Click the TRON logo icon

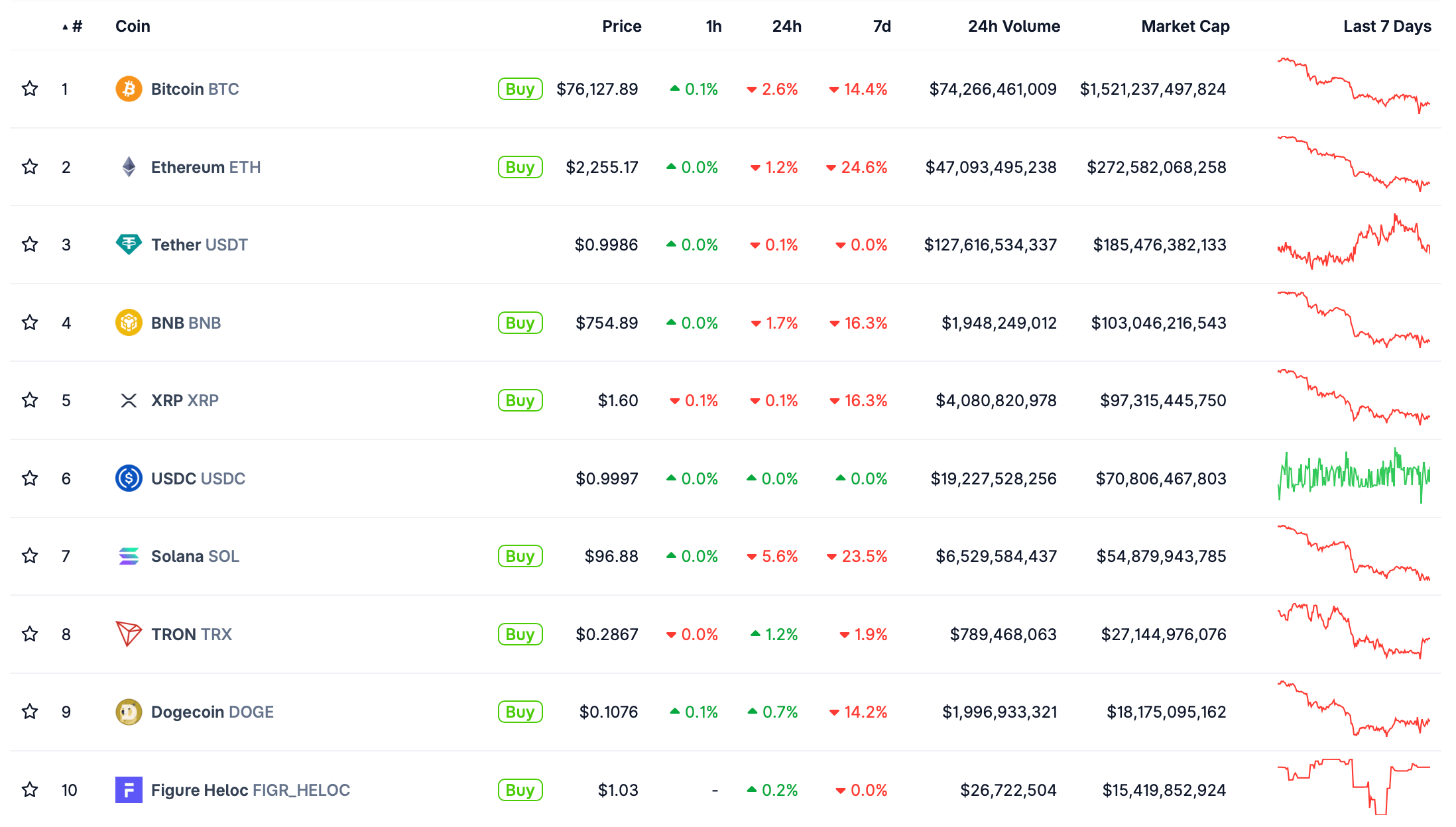click(129, 634)
